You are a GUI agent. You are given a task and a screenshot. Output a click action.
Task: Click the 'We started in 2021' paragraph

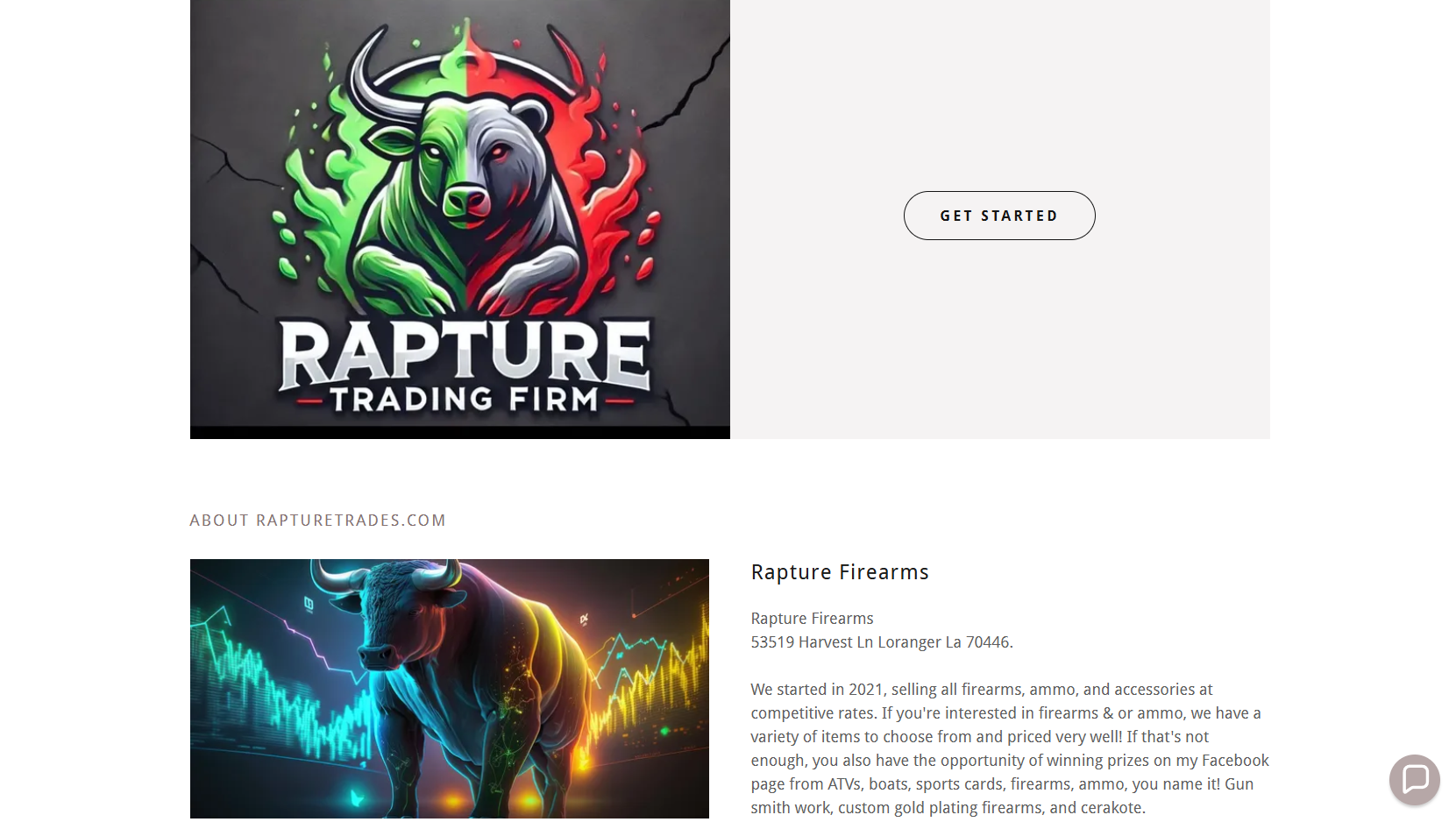(1010, 748)
